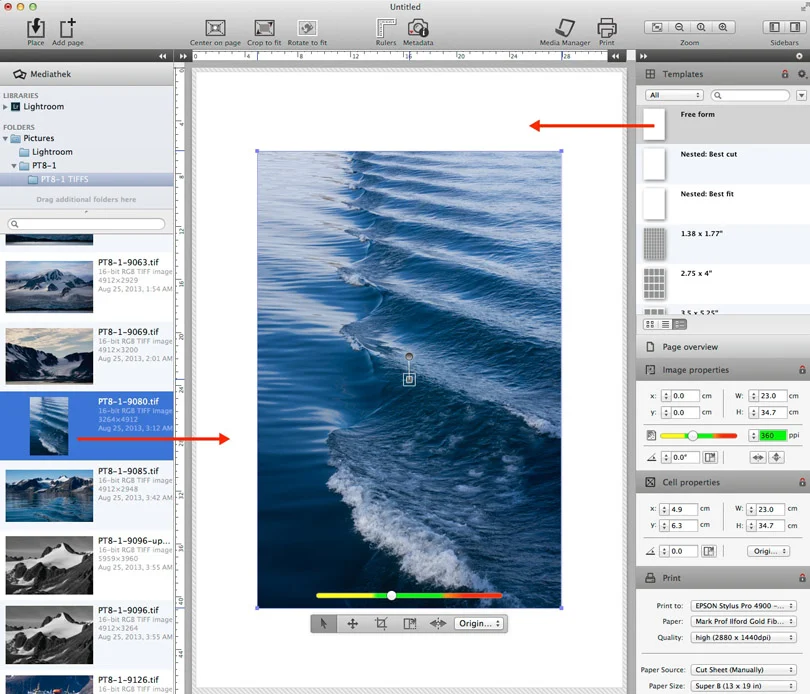Viewport: 810px width, 694px height.
Task: Click the ppi value field
Action: (773, 436)
